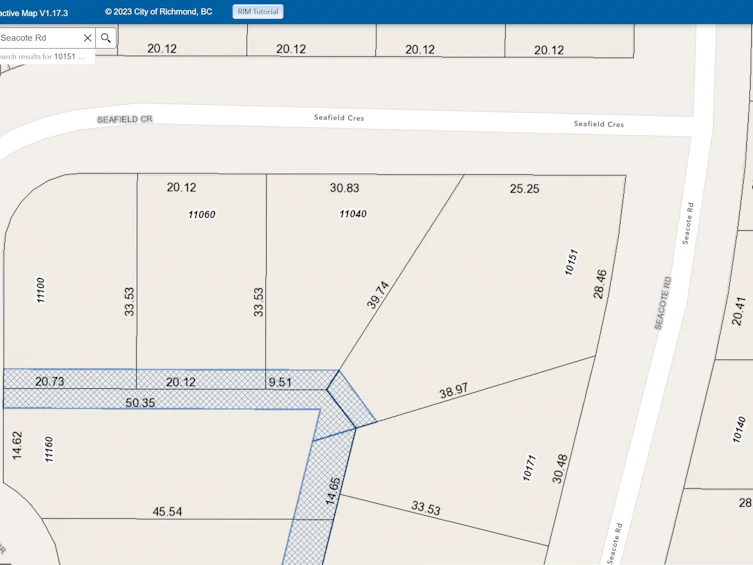Click the 28.46 lot dimension
This screenshot has width=753, height=565.
[600, 284]
